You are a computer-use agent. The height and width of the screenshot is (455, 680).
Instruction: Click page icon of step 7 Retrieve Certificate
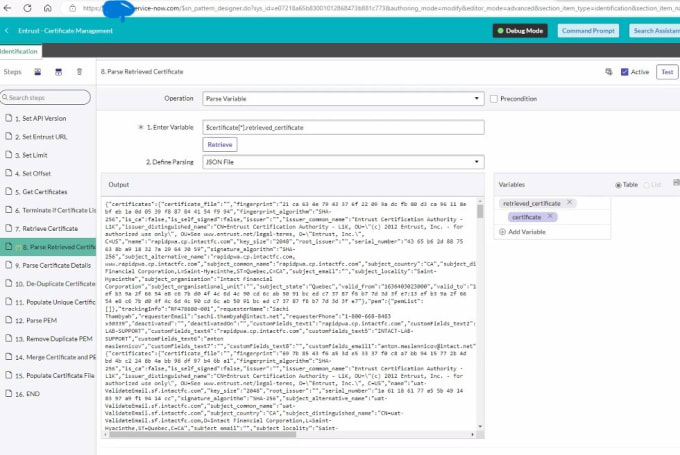8,228
